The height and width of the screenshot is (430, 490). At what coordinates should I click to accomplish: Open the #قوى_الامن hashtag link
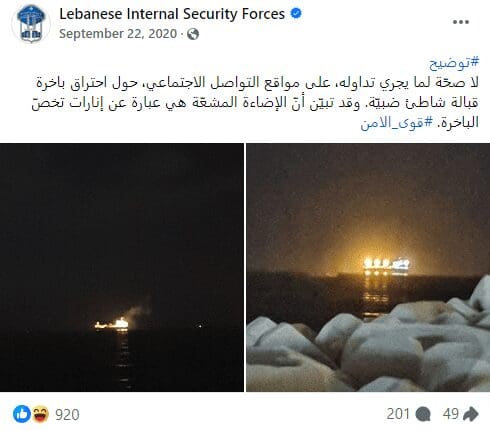pos(396,123)
